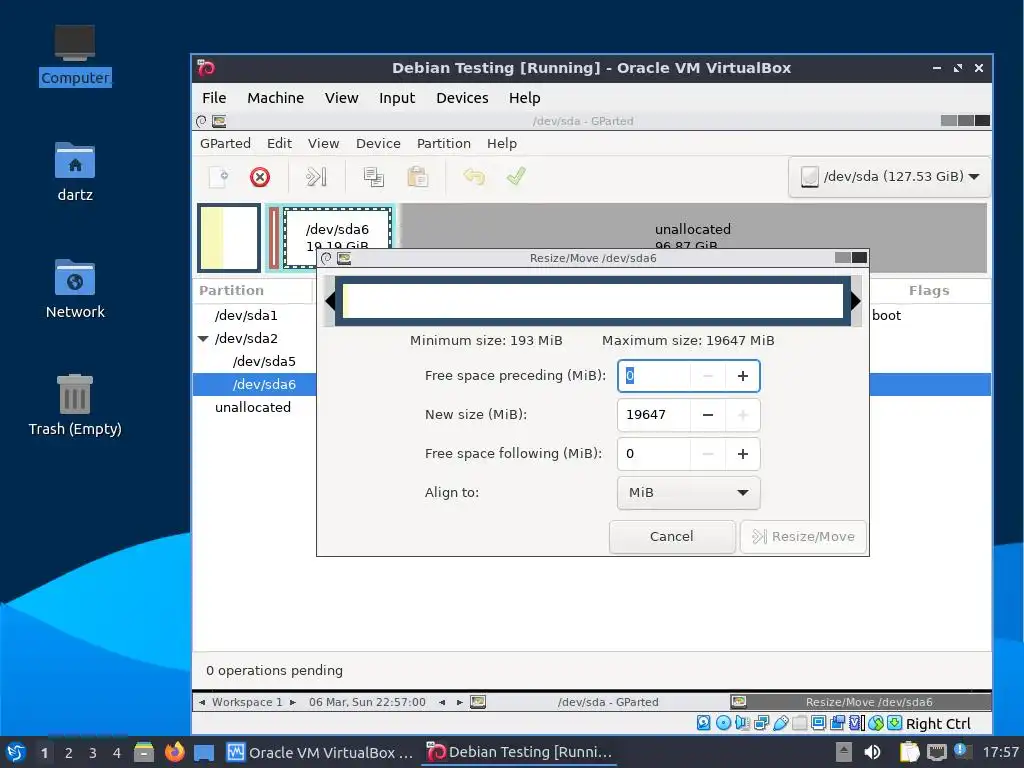1024x768 pixels.
Task: Open the VirtualBox File menu
Action: pyautogui.click(x=214, y=98)
